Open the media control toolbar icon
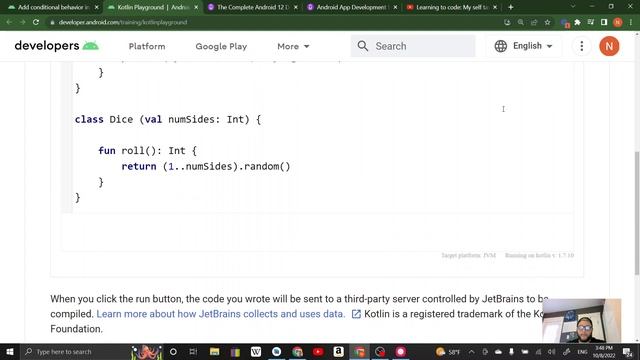 point(591,22)
